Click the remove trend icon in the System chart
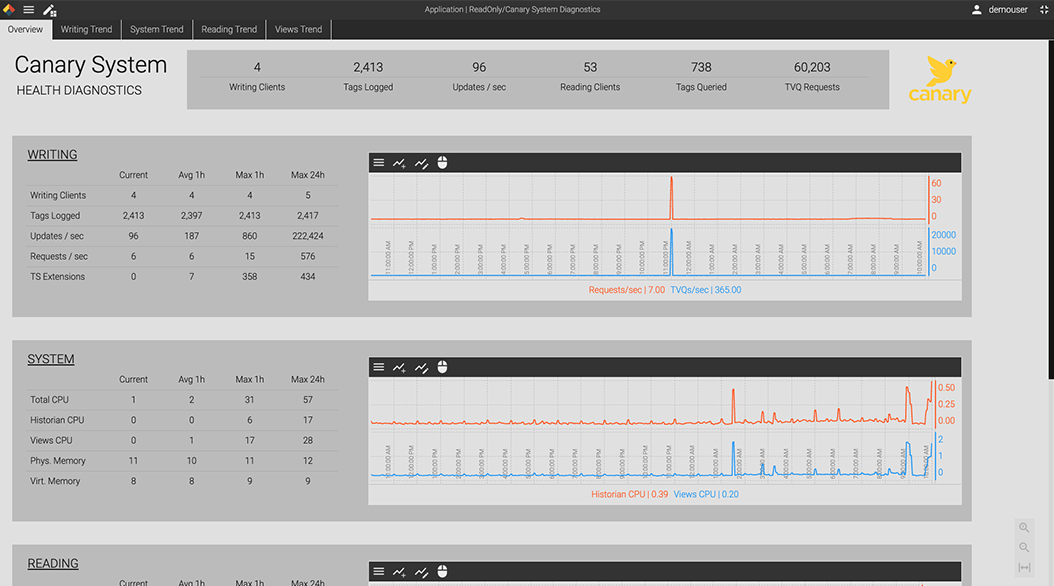The image size is (1054, 586). pos(421,367)
